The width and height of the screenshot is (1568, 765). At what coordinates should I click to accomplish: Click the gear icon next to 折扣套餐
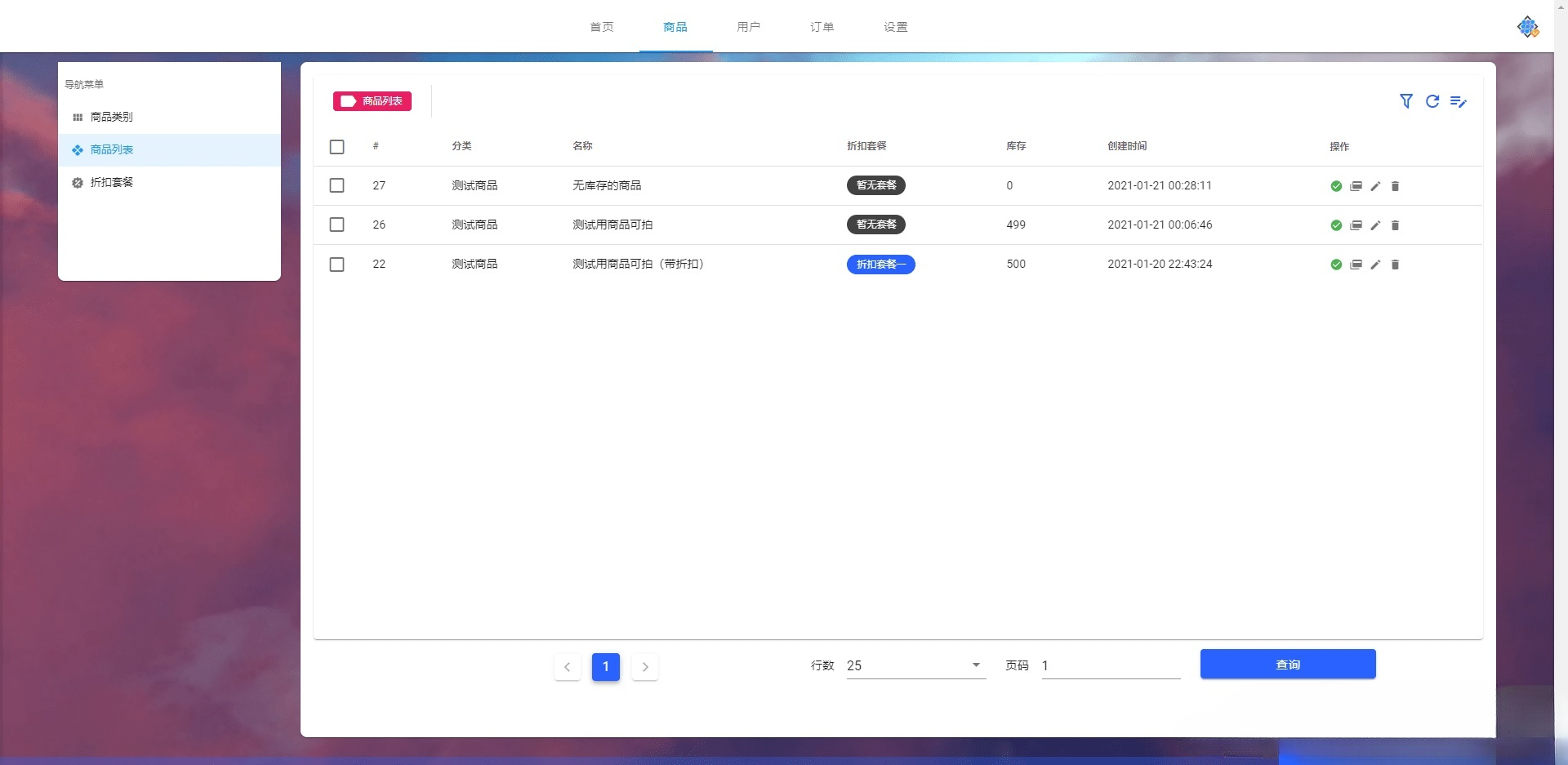(78, 182)
